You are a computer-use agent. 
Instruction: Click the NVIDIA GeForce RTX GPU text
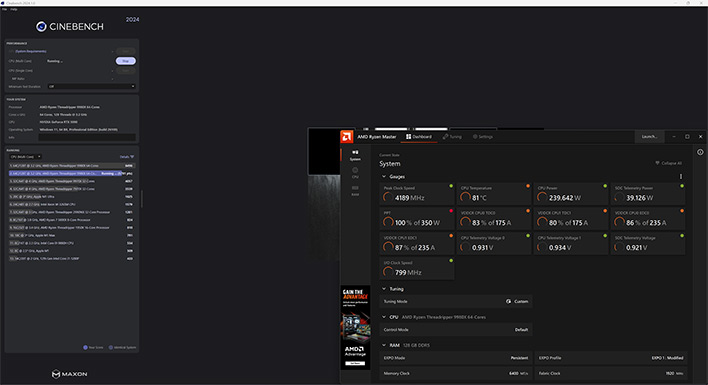[58, 122]
